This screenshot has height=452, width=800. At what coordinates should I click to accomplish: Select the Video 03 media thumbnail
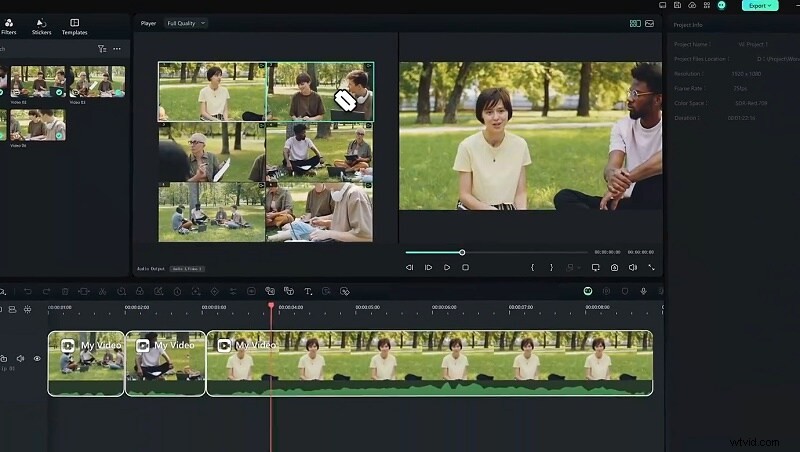(97, 82)
